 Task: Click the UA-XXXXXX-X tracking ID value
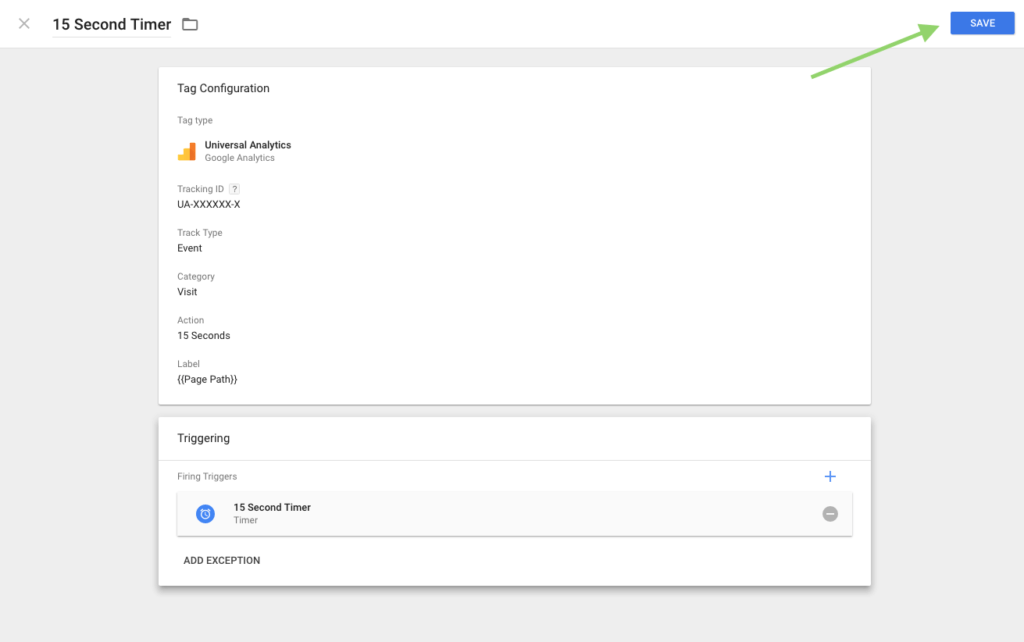tap(211, 203)
